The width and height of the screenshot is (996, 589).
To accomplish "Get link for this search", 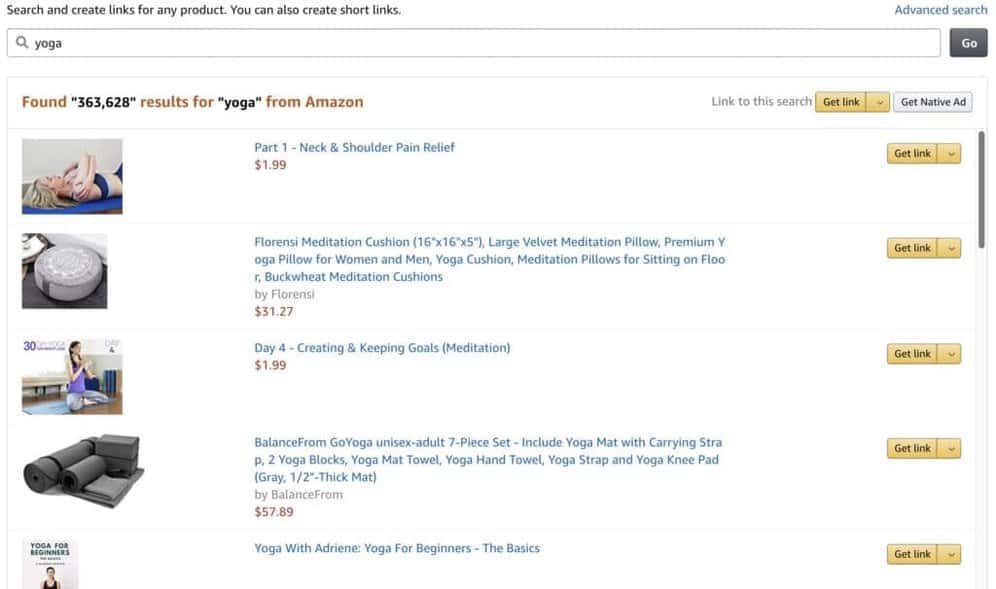I will (x=840, y=102).
